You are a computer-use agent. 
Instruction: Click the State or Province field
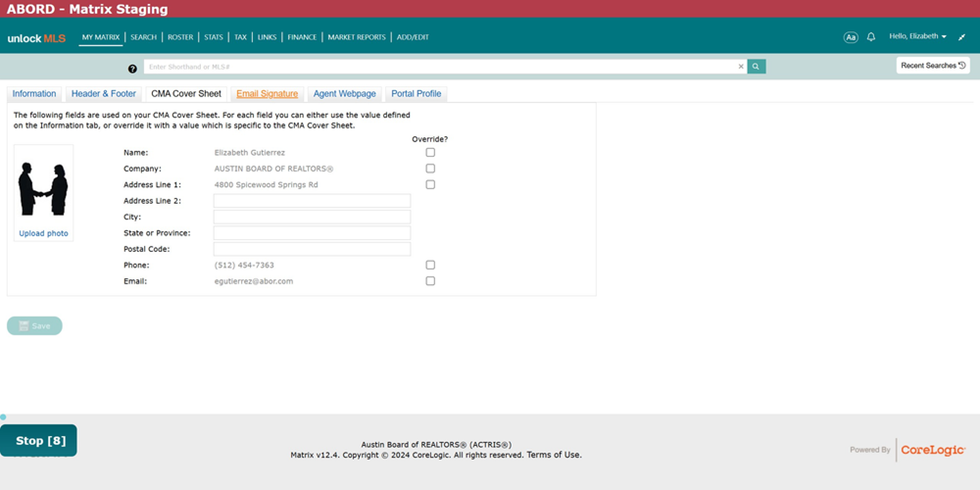click(312, 233)
